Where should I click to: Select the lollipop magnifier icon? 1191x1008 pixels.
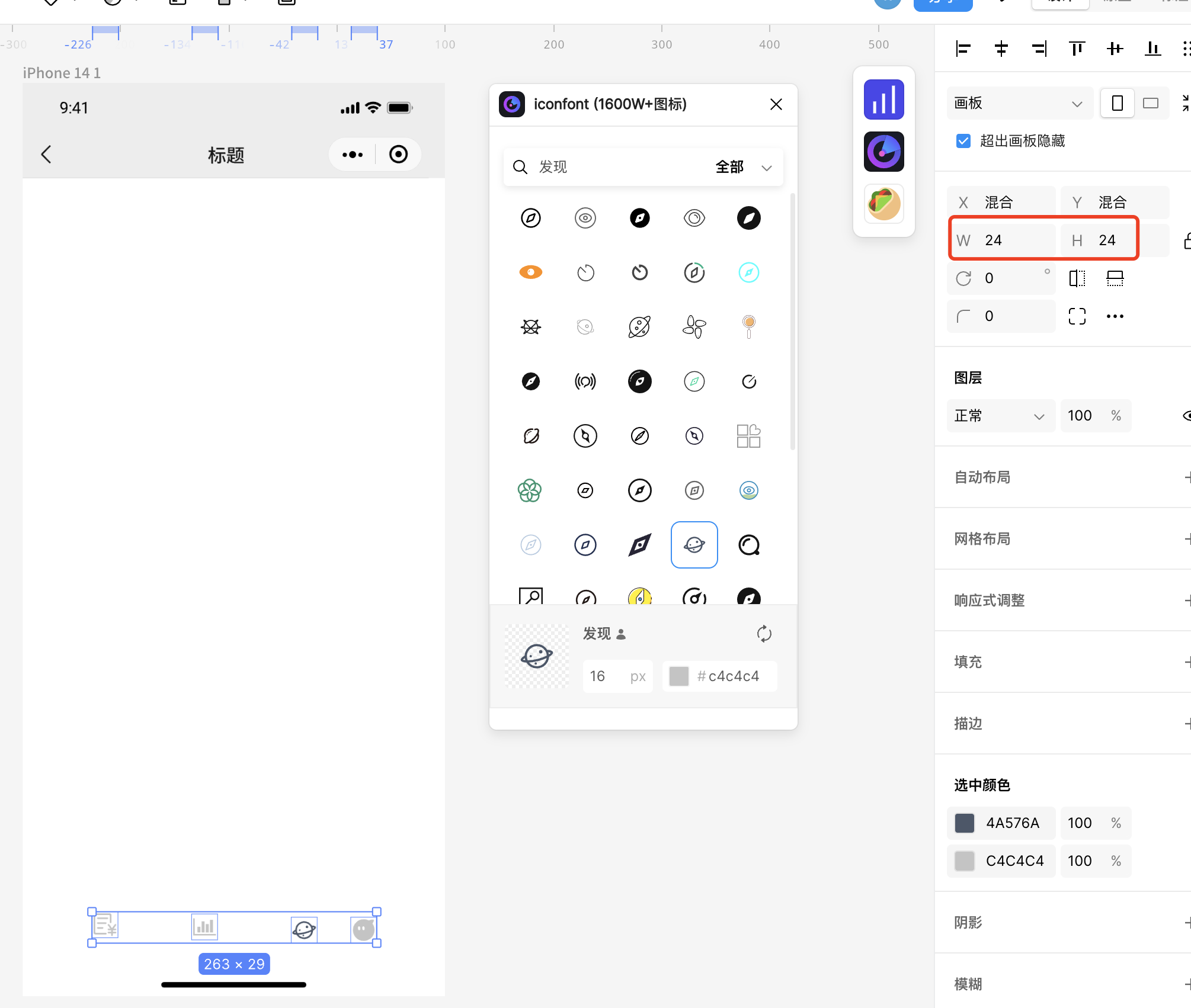(749, 327)
